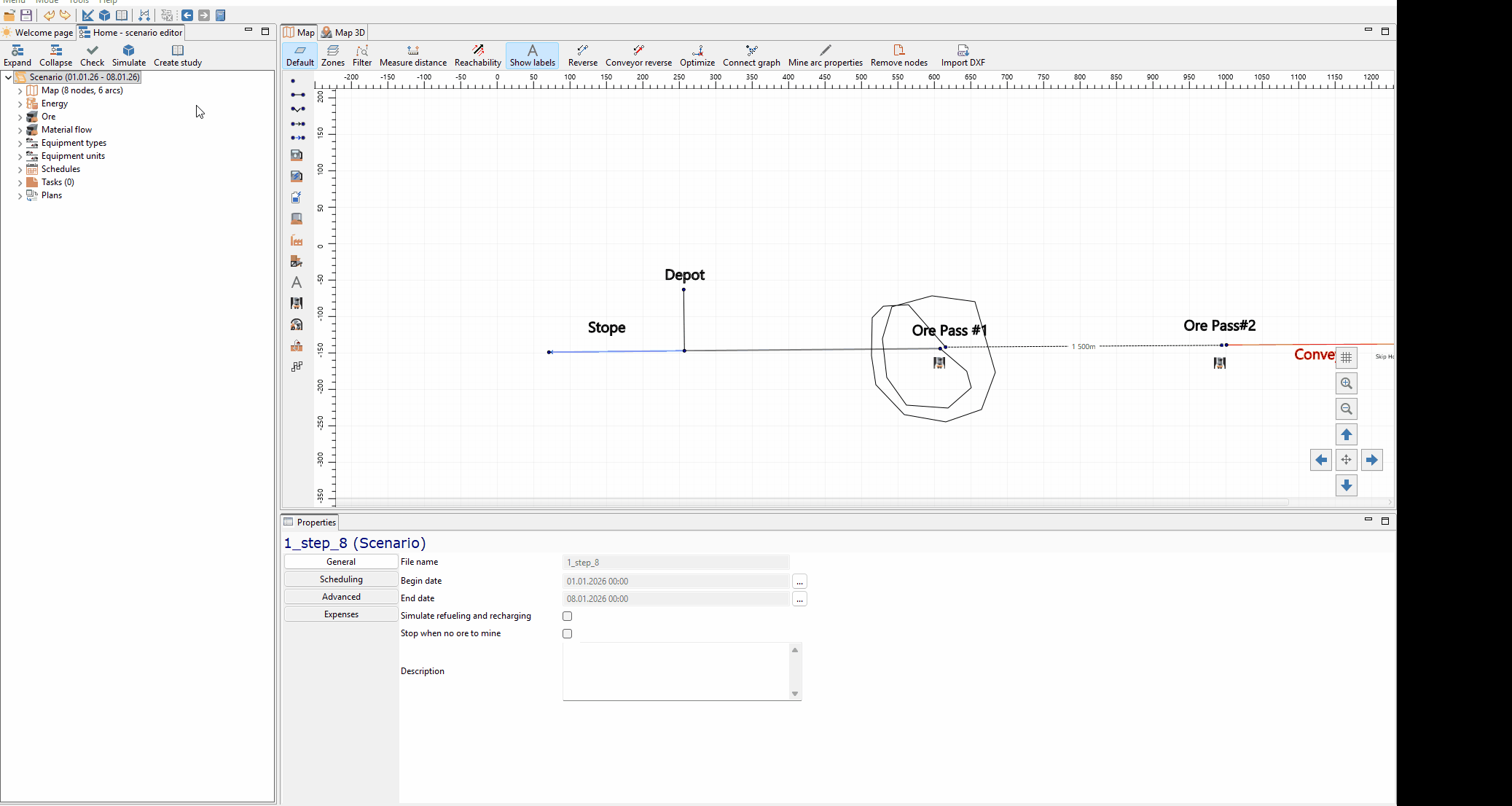Expand the Material flow node
1512x806 pixels.
(20, 130)
